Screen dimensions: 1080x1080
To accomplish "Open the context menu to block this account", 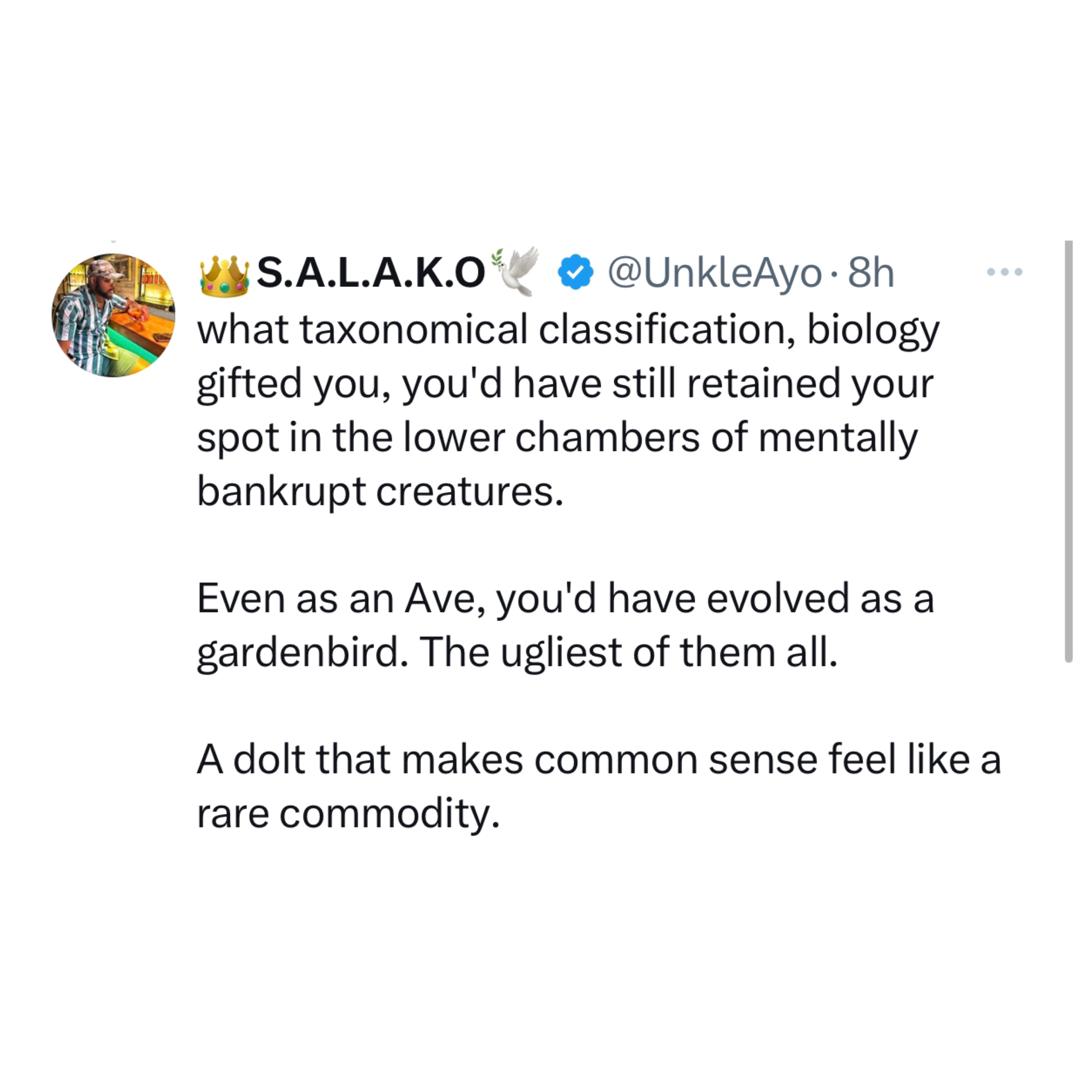I will point(1004,269).
